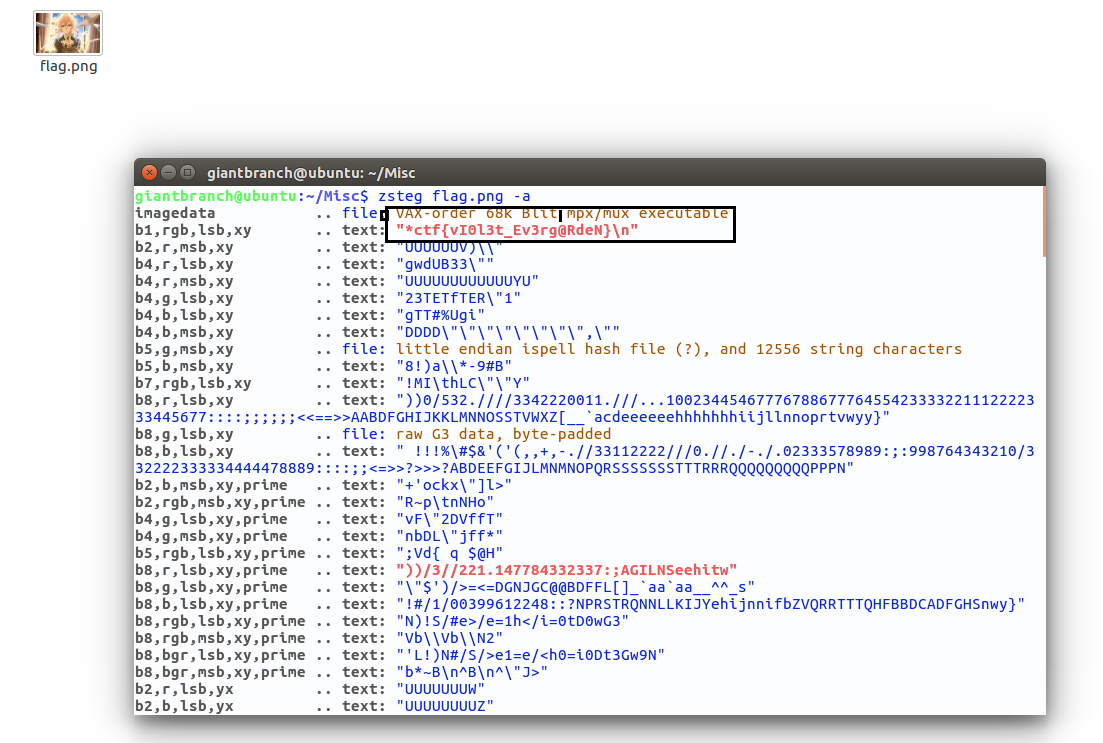Click the b8,bgr,msb,xy,prime row label
Viewport: 1103px width, 743px height.
220,672
